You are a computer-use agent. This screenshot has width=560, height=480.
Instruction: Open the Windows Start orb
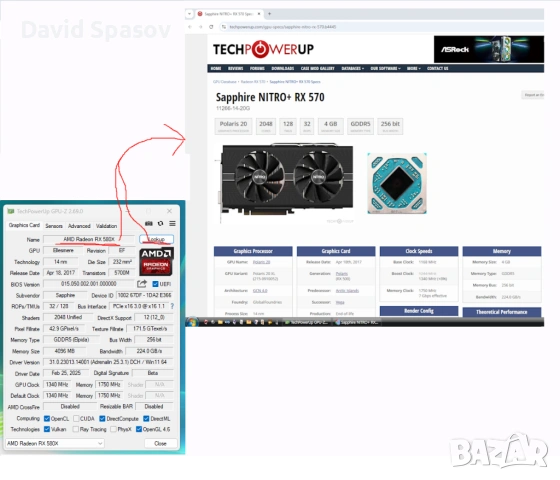click(x=192, y=322)
